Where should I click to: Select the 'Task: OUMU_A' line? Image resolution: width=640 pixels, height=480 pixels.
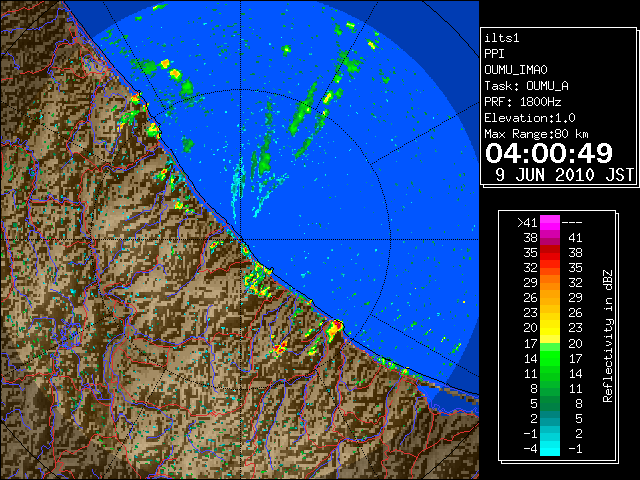click(527, 86)
